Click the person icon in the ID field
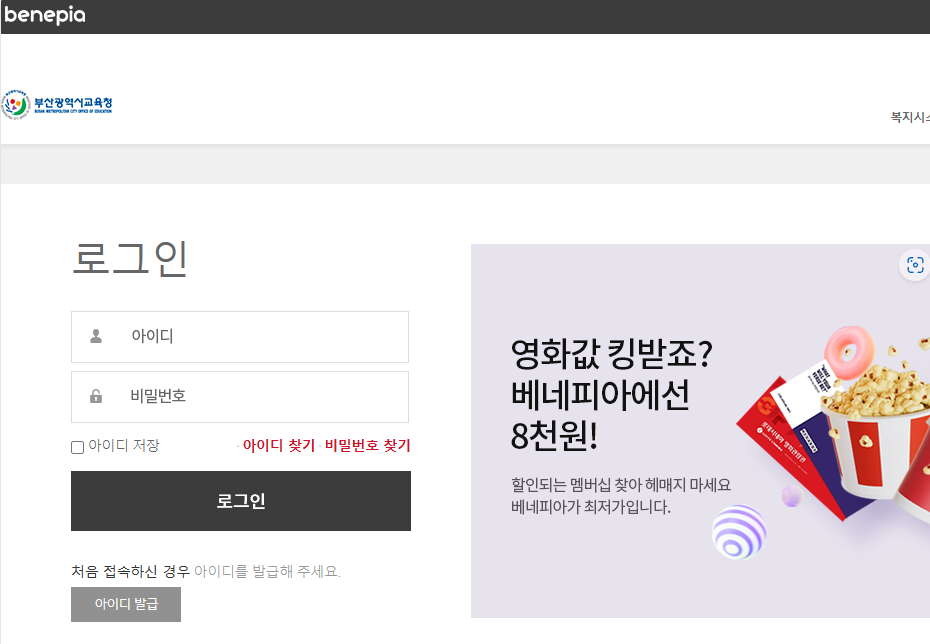Screen dimensions: 930x644 [x=94, y=336]
